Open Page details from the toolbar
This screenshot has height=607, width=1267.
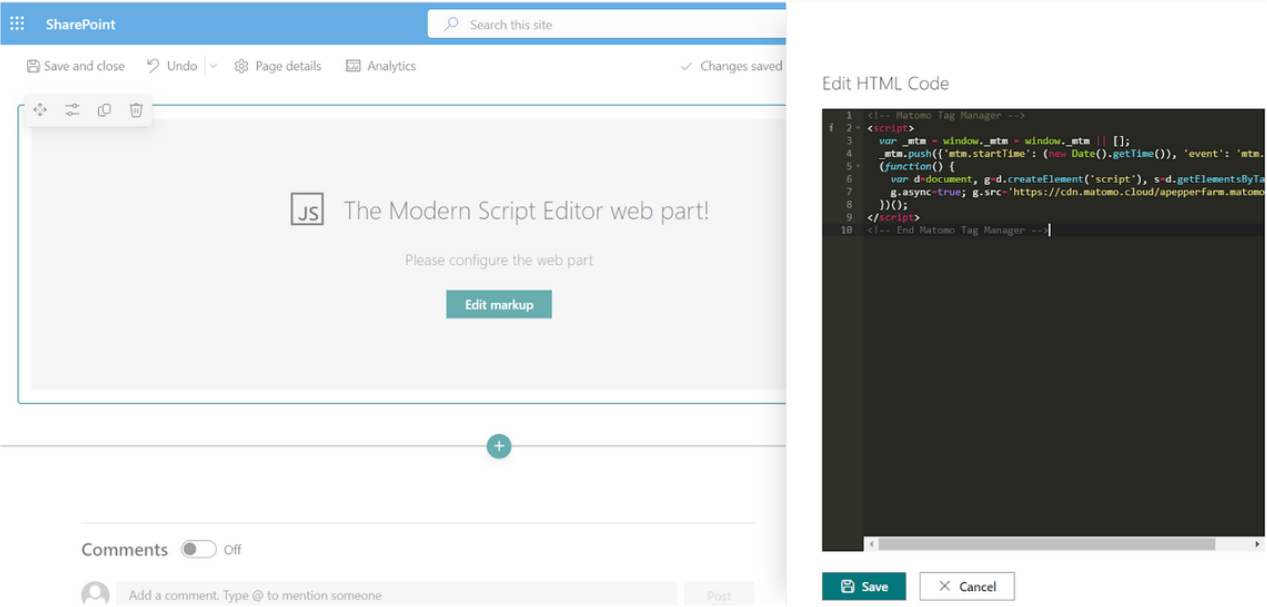[x=277, y=65]
